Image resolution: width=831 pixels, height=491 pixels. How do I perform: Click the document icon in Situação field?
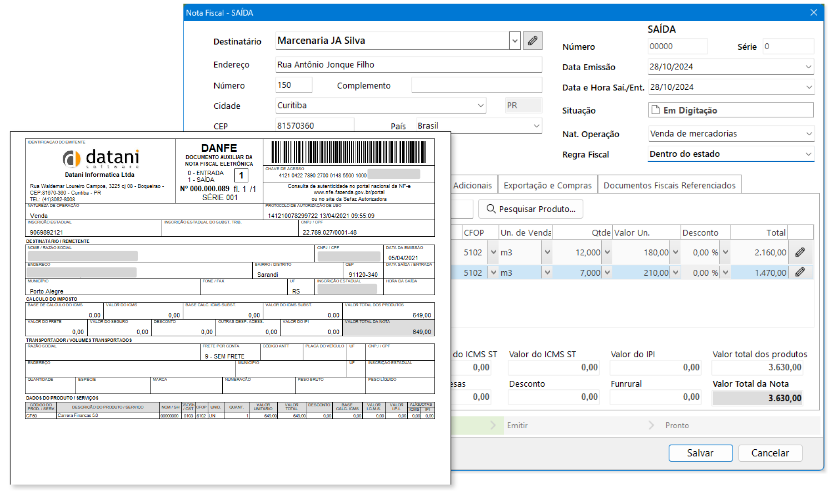[656, 110]
